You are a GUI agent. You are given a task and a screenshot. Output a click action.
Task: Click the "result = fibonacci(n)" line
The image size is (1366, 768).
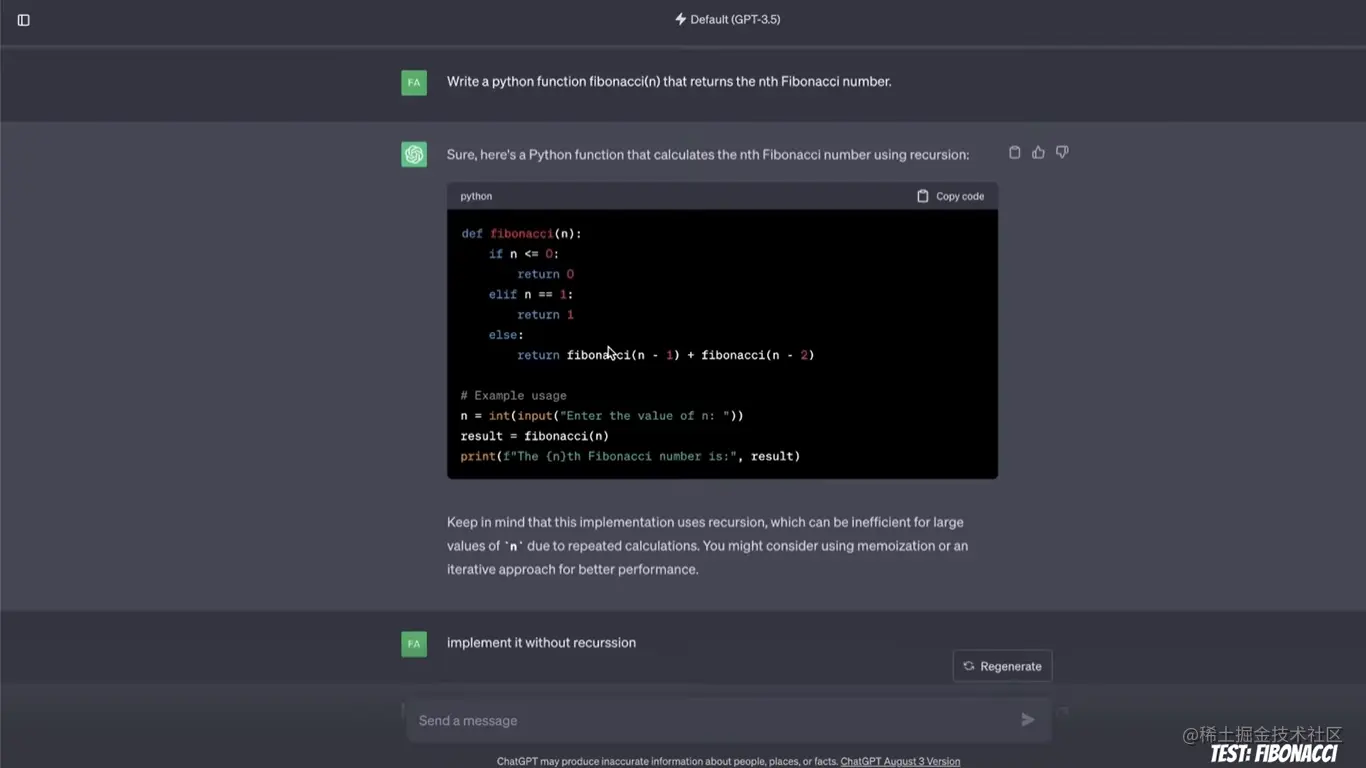tap(534, 436)
